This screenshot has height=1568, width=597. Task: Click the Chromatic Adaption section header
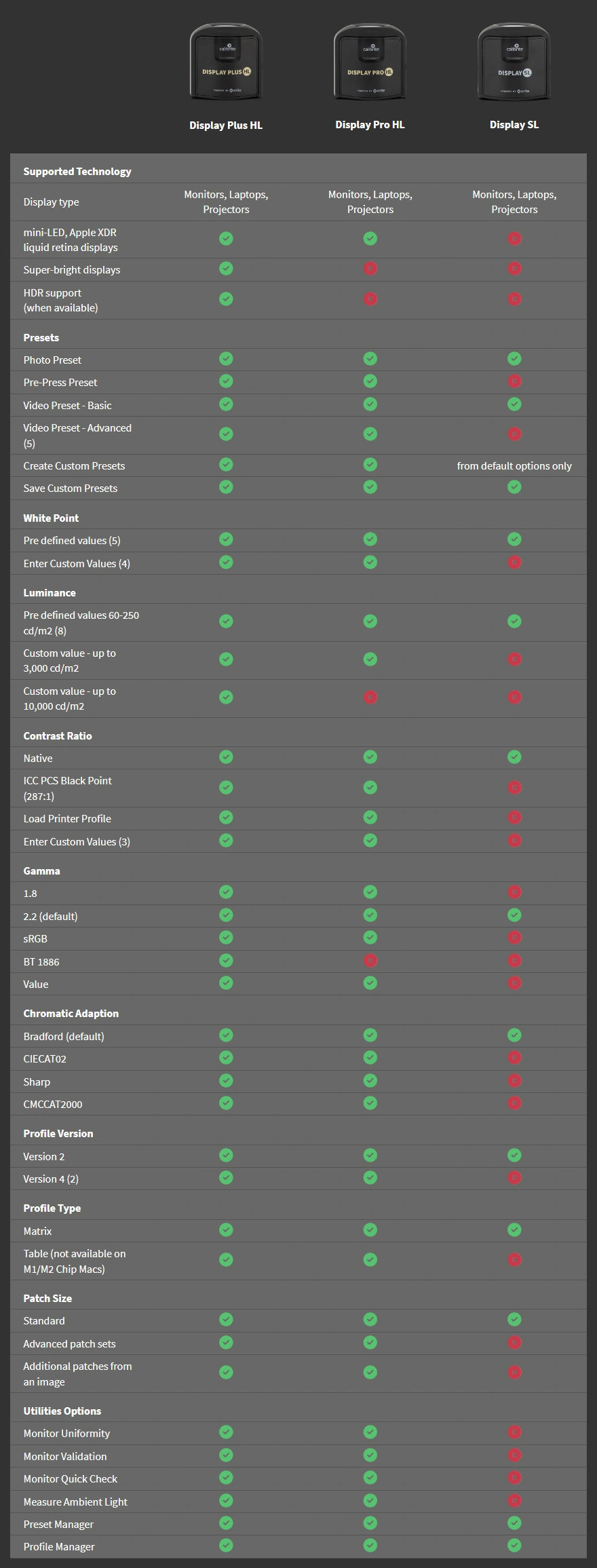(x=71, y=1013)
